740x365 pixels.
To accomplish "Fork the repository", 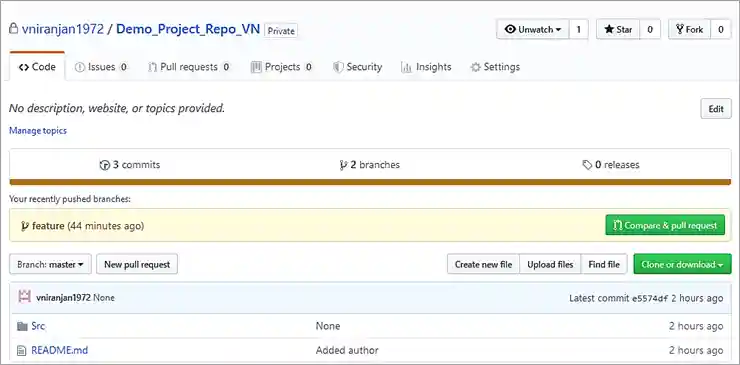I will point(689,29).
